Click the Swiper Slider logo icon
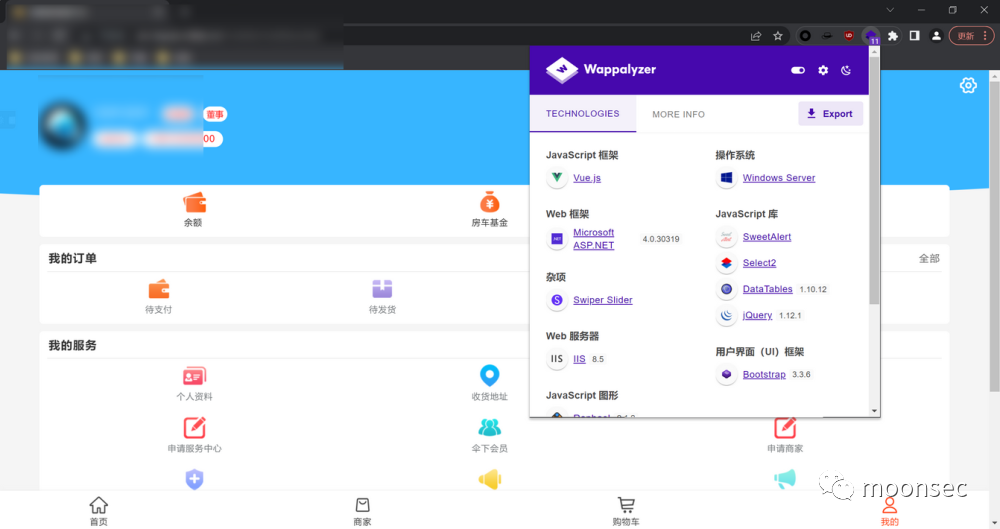1000x529 pixels. pos(557,300)
